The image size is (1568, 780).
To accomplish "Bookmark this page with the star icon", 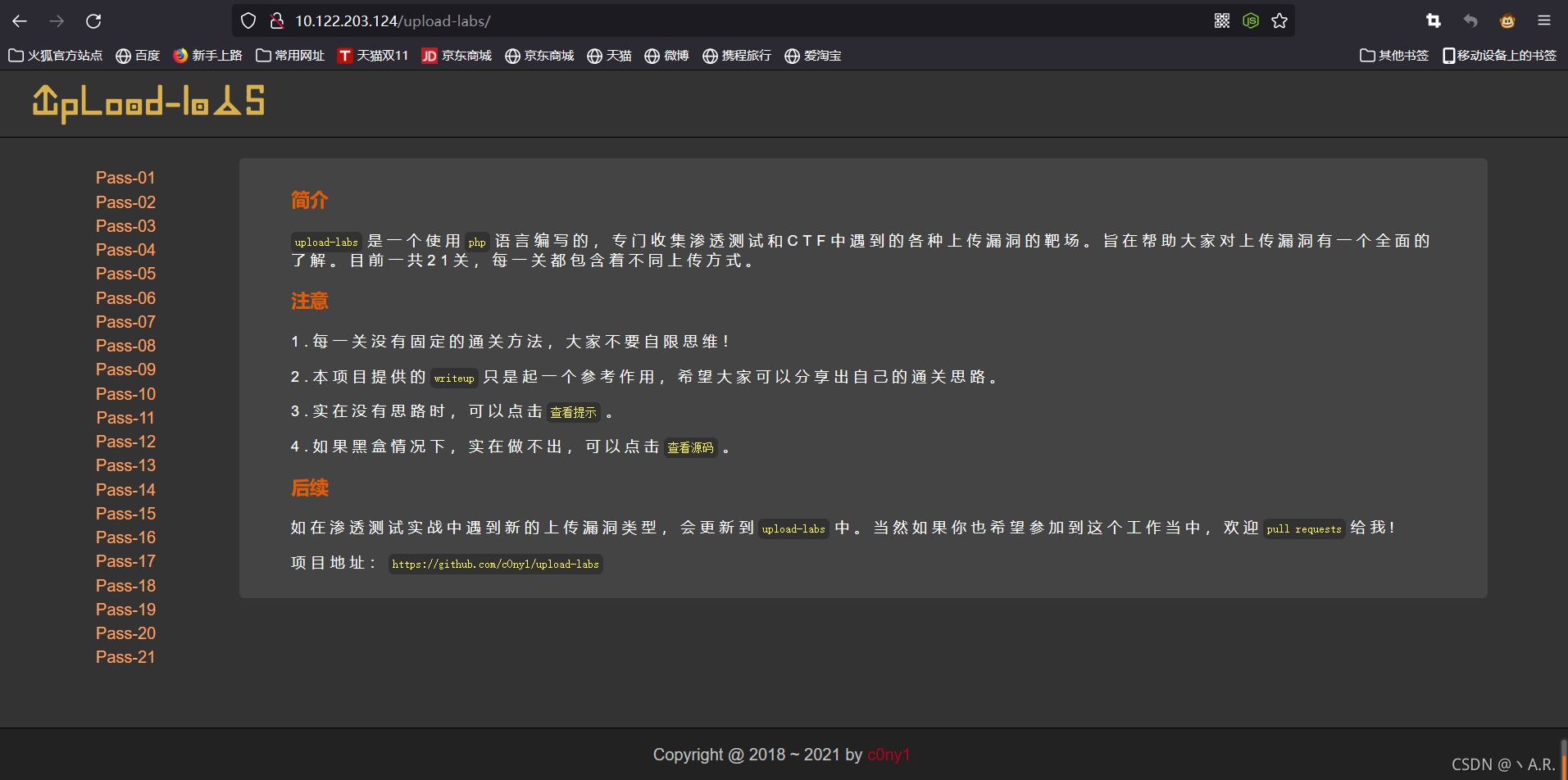I will (1279, 21).
